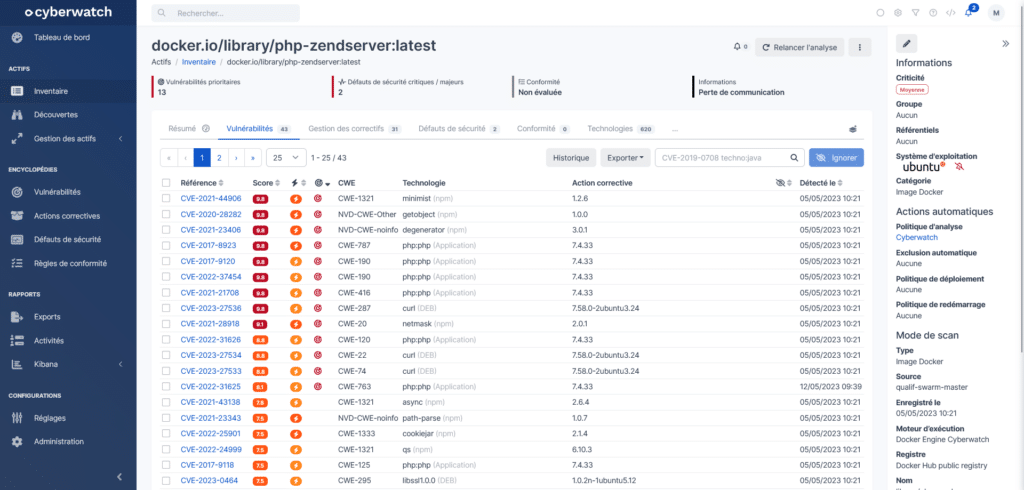Open the ellipsis more tabs item
The image size is (1024, 490).
click(x=675, y=129)
